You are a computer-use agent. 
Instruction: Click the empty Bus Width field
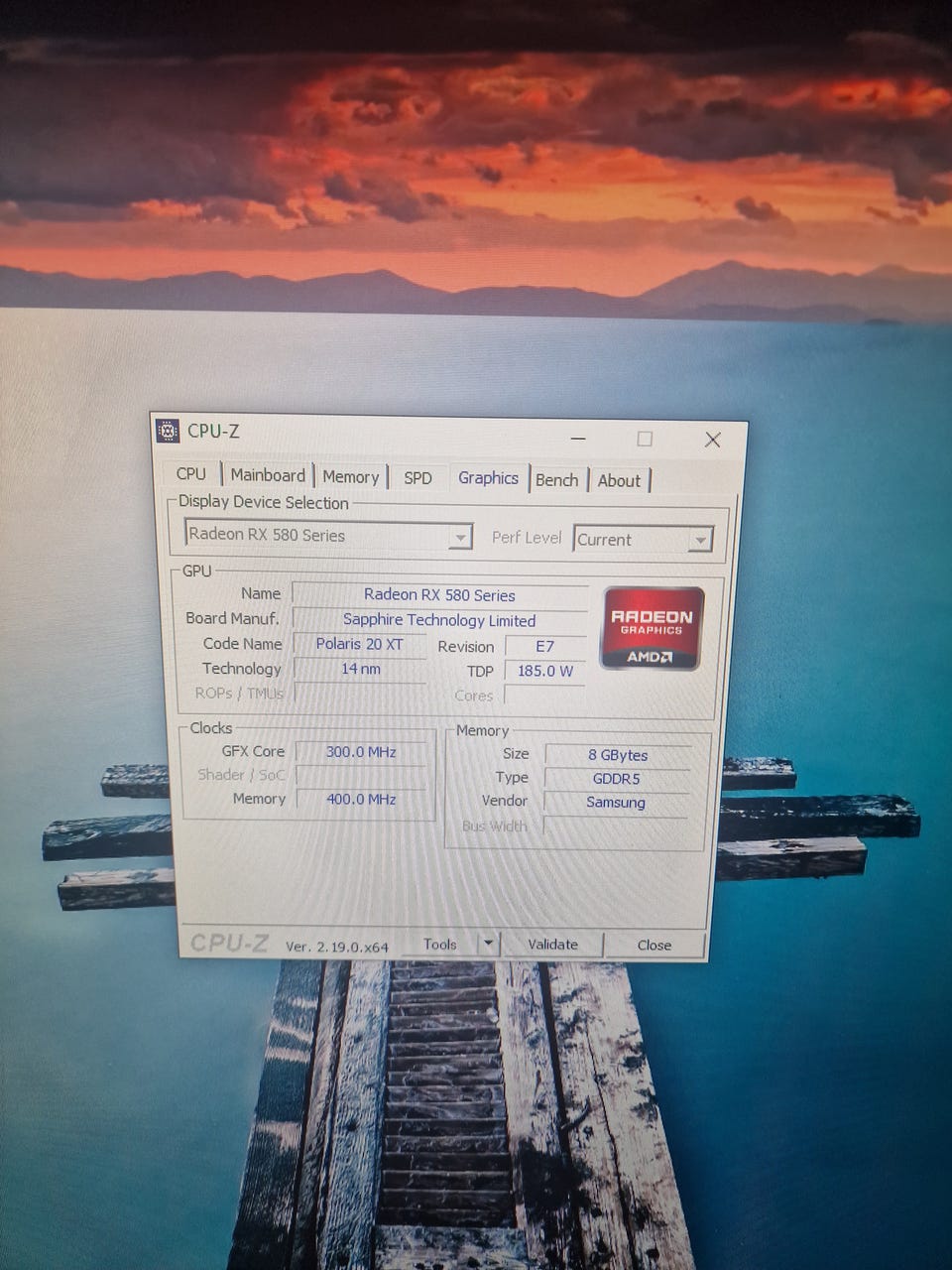click(x=615, y=827)
